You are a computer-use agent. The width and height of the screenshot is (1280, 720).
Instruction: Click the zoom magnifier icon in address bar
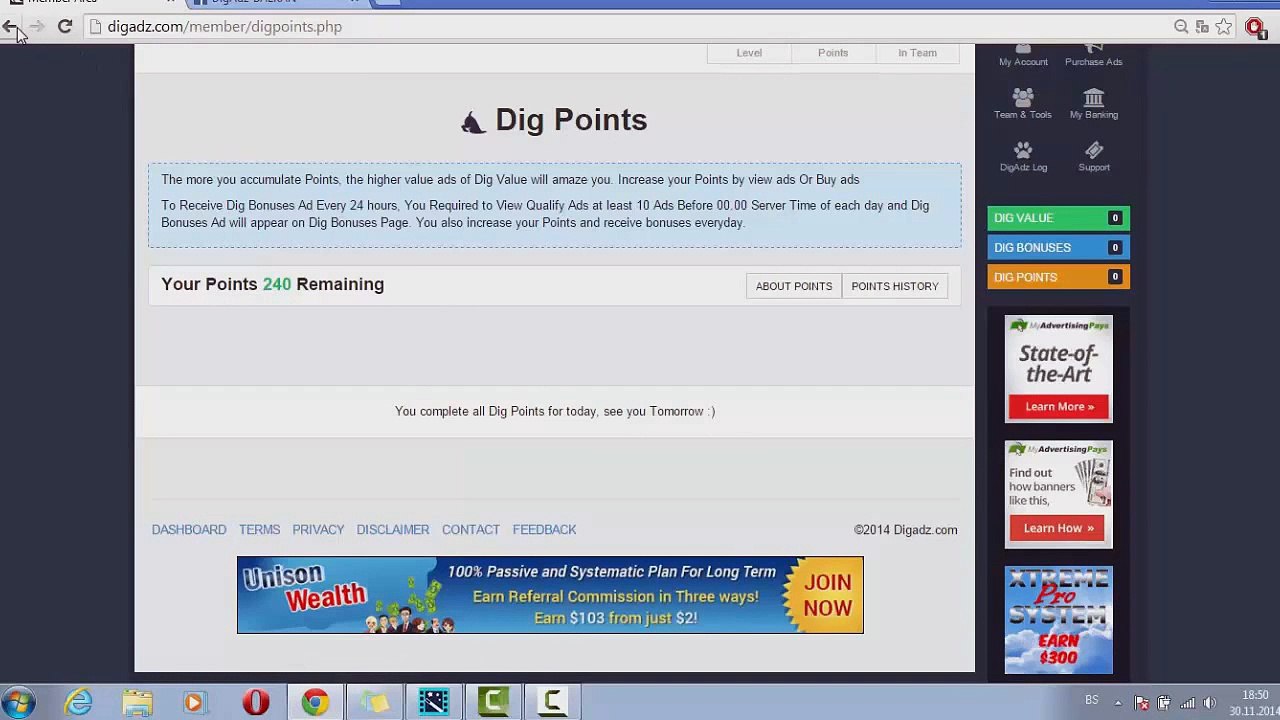1181,27
